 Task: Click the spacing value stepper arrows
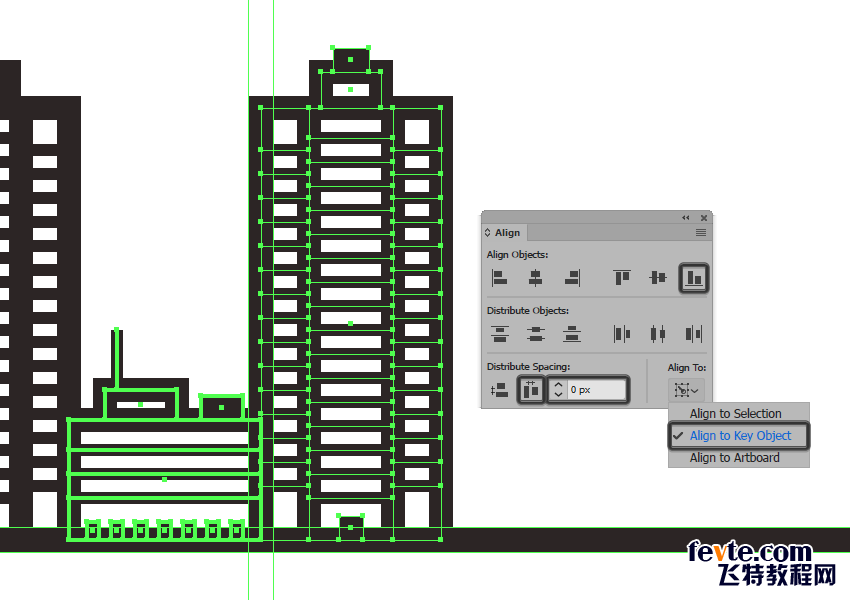pos(558,390)
